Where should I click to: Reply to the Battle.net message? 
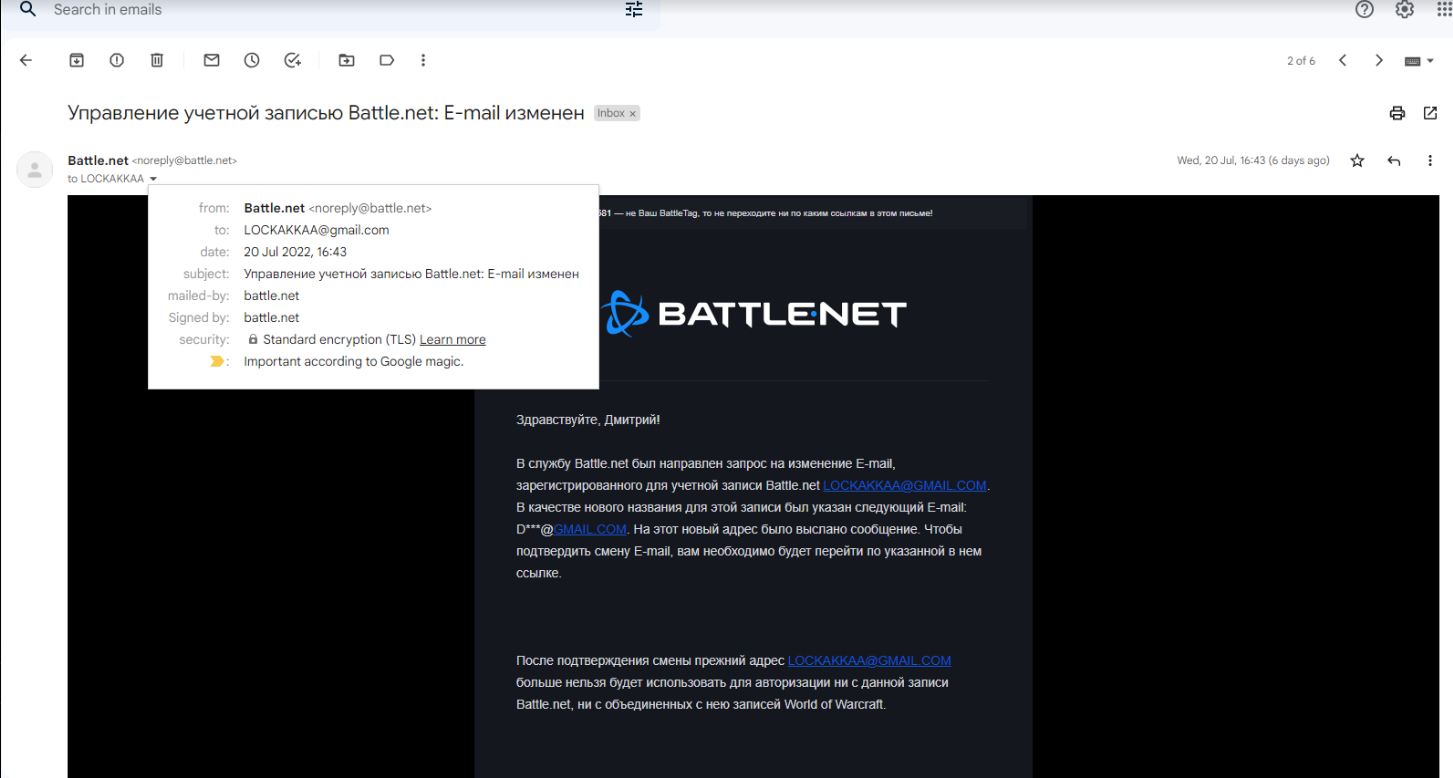[1394, 160]
